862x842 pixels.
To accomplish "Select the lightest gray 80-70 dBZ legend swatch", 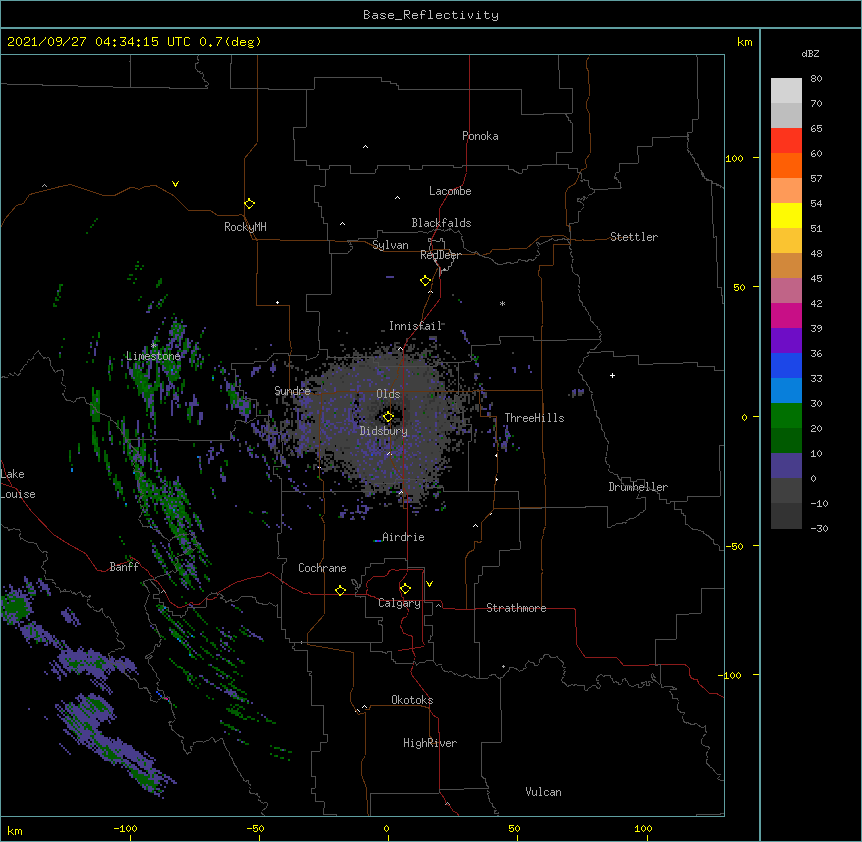I will [x=786, y=91].
